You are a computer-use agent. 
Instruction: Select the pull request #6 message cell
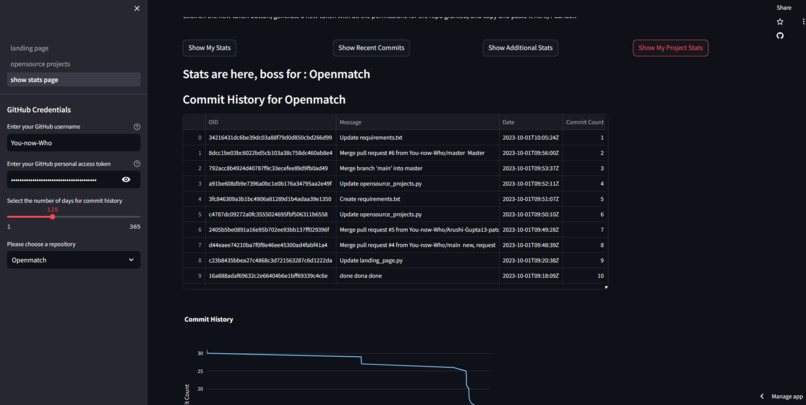click(417, 153)
